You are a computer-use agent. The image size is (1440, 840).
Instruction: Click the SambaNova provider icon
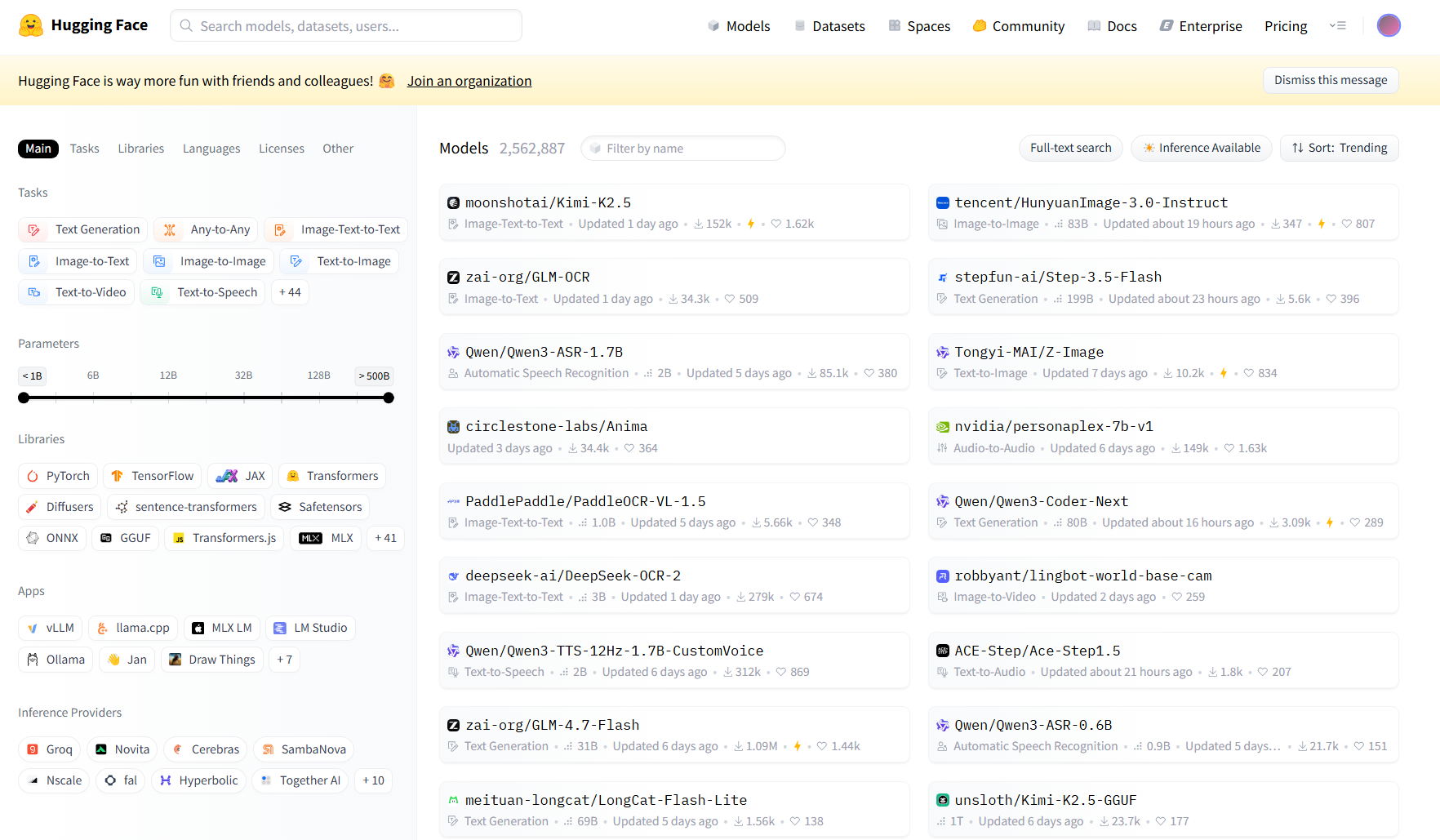pyautogui.click(x=268, y=749)
